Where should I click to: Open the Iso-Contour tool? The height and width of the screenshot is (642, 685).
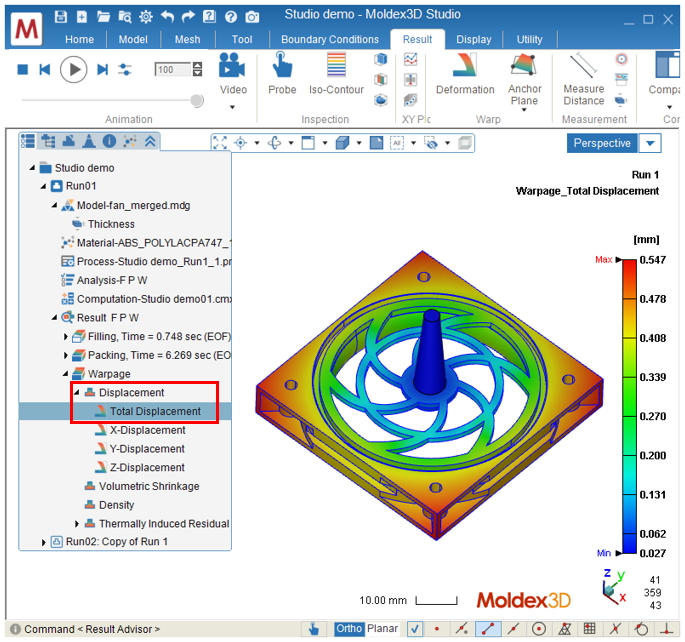click(336, 73)
